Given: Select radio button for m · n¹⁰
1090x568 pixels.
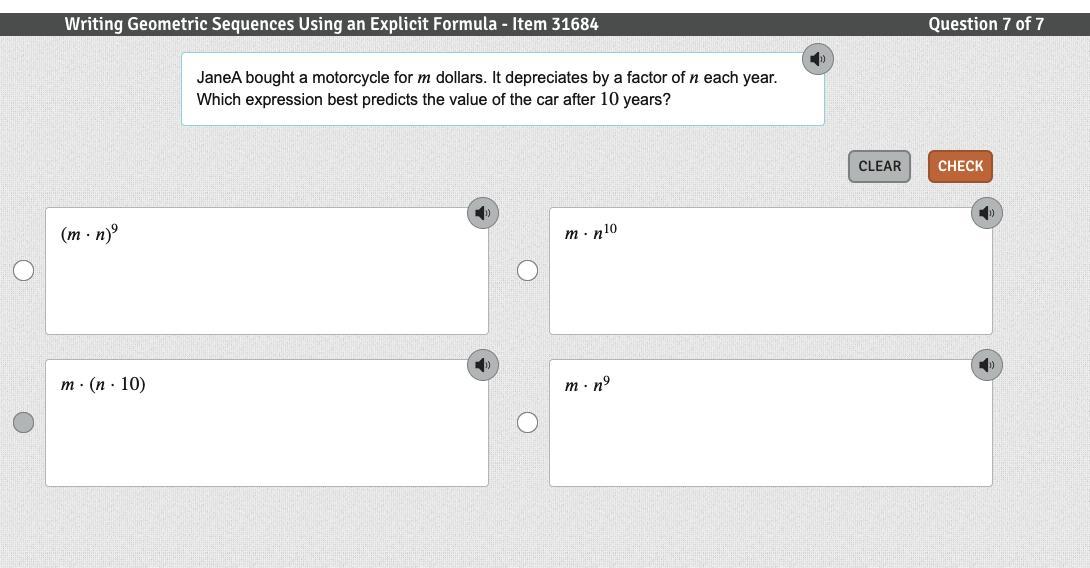Looking at the screenshot, I should pos(528,271).
